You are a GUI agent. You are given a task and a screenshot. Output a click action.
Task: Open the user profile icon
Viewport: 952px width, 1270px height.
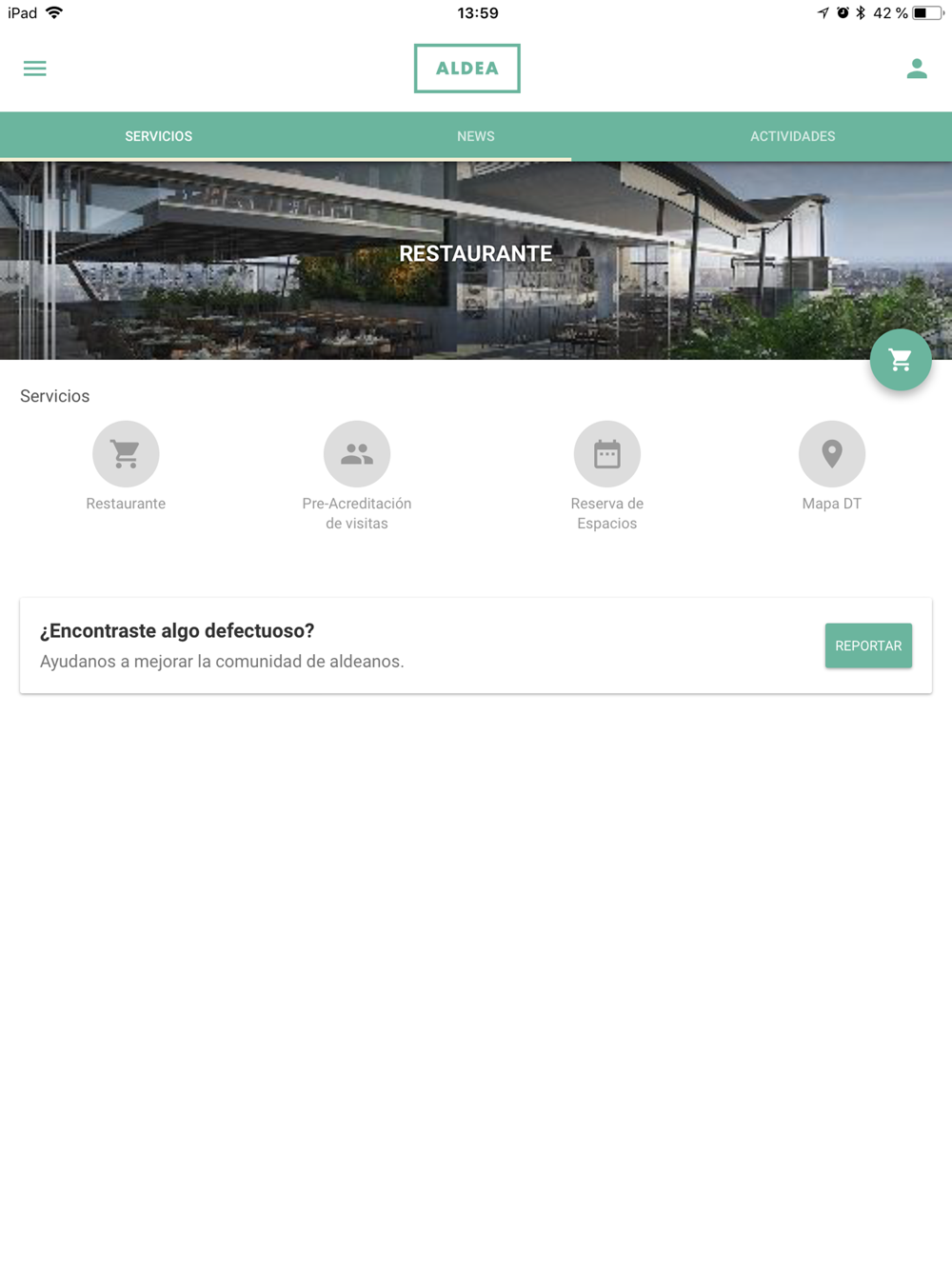(x=917, y=69)
